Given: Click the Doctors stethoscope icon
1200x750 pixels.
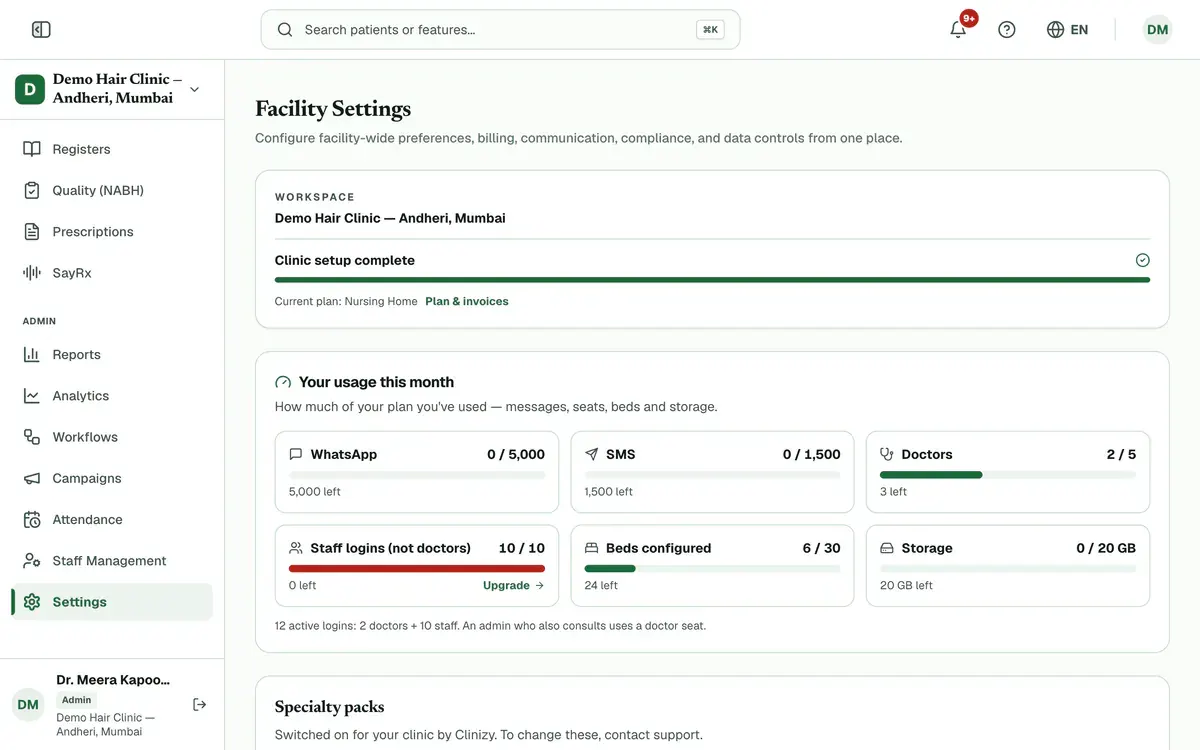Looking at the screenshot, I should (x=887, y=454).
